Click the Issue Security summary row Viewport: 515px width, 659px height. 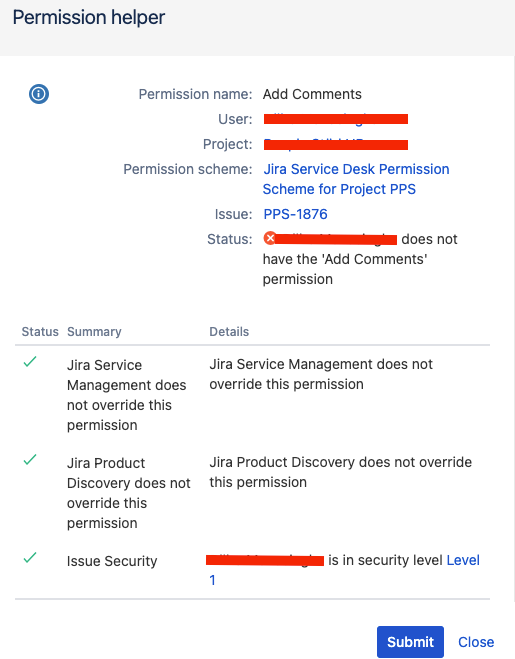click(x=252, y=570)
